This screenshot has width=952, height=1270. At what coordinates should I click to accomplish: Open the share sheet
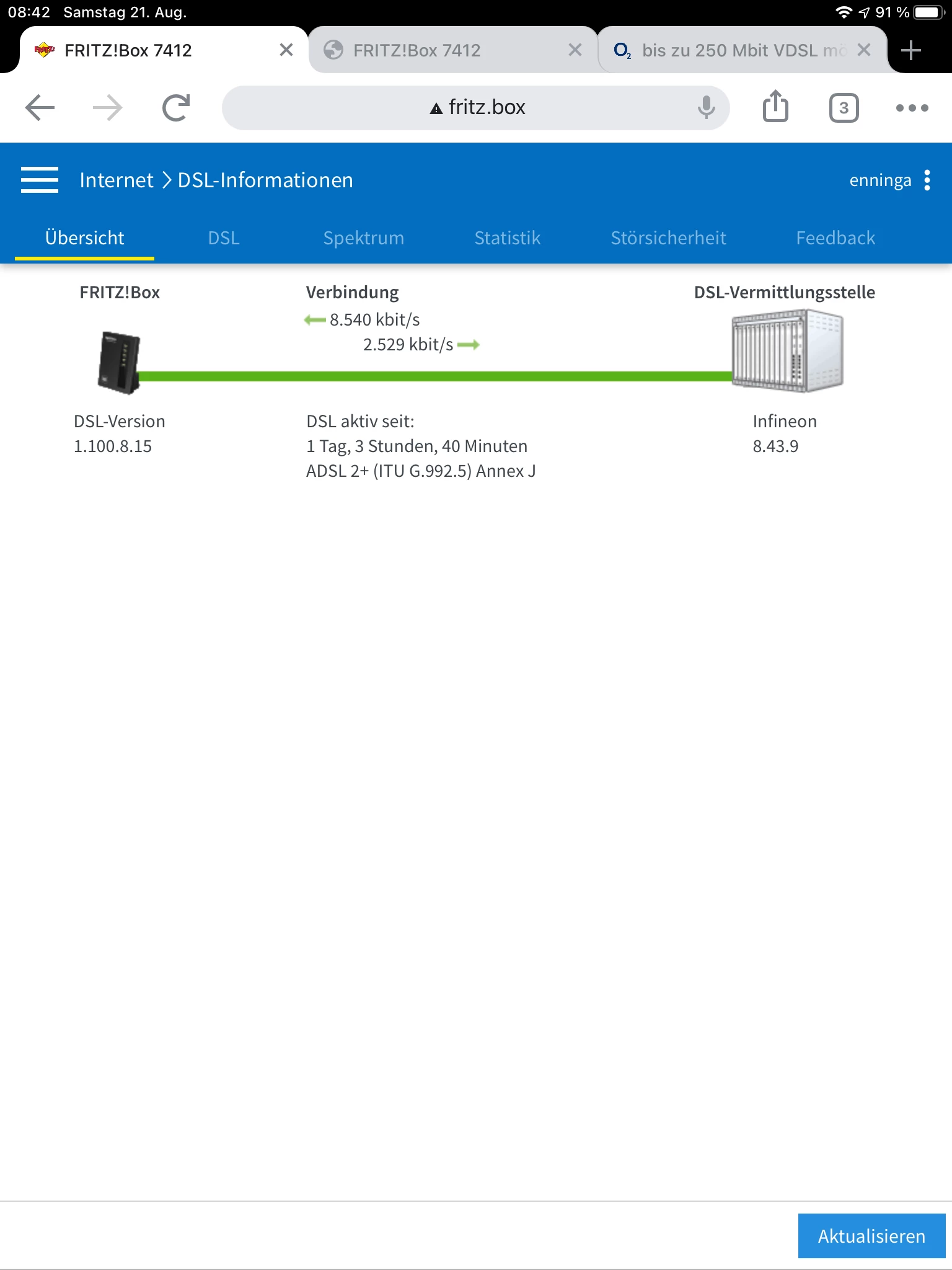[x=775, y=107]
